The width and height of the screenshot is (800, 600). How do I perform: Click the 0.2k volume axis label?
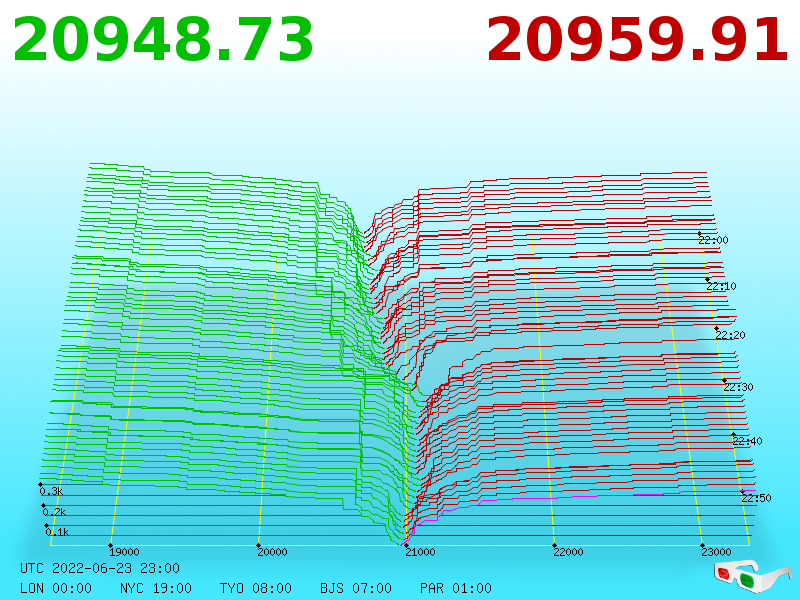[x=54, y=512]
